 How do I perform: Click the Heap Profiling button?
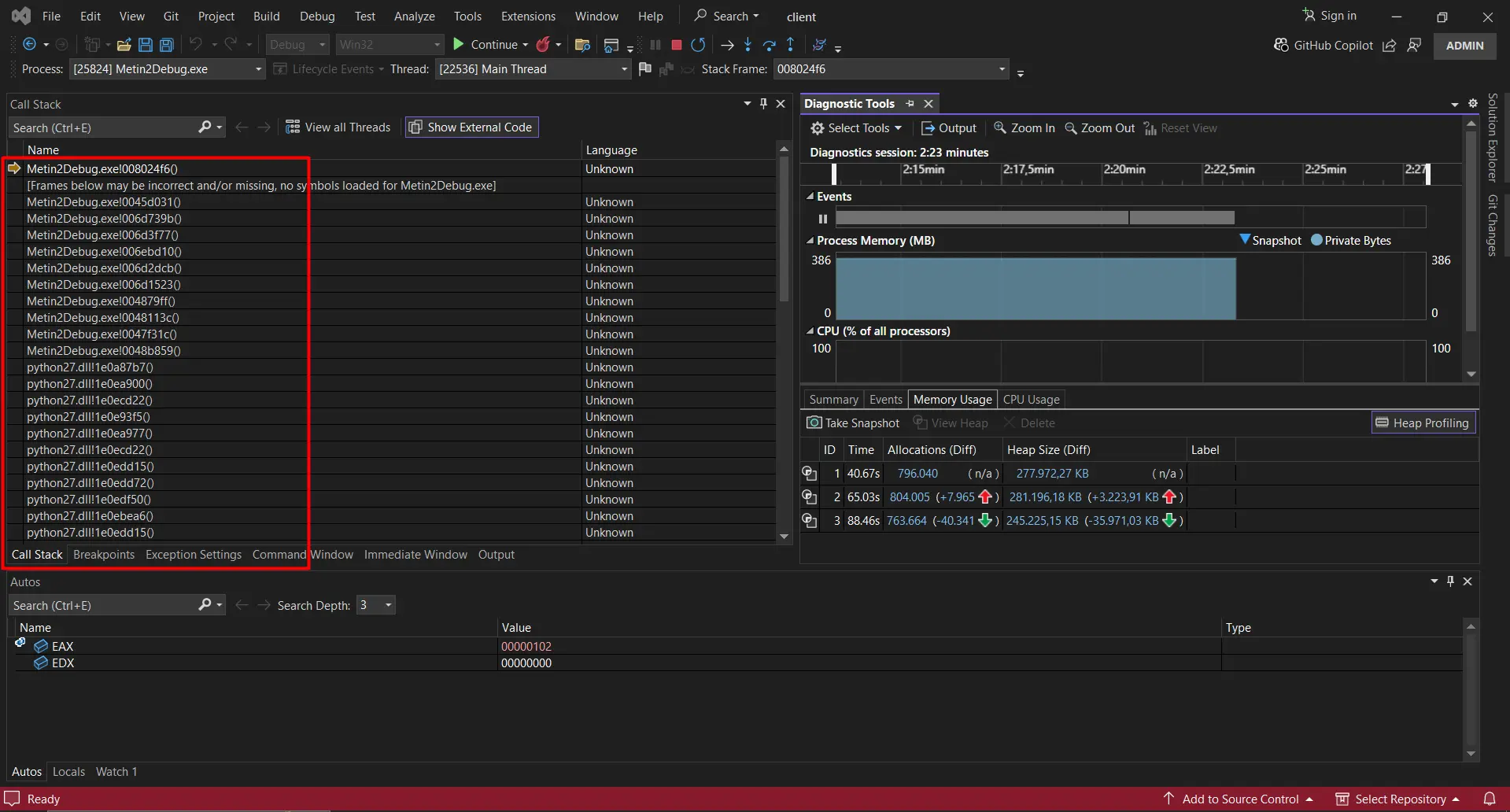[x=1423, y=423]
